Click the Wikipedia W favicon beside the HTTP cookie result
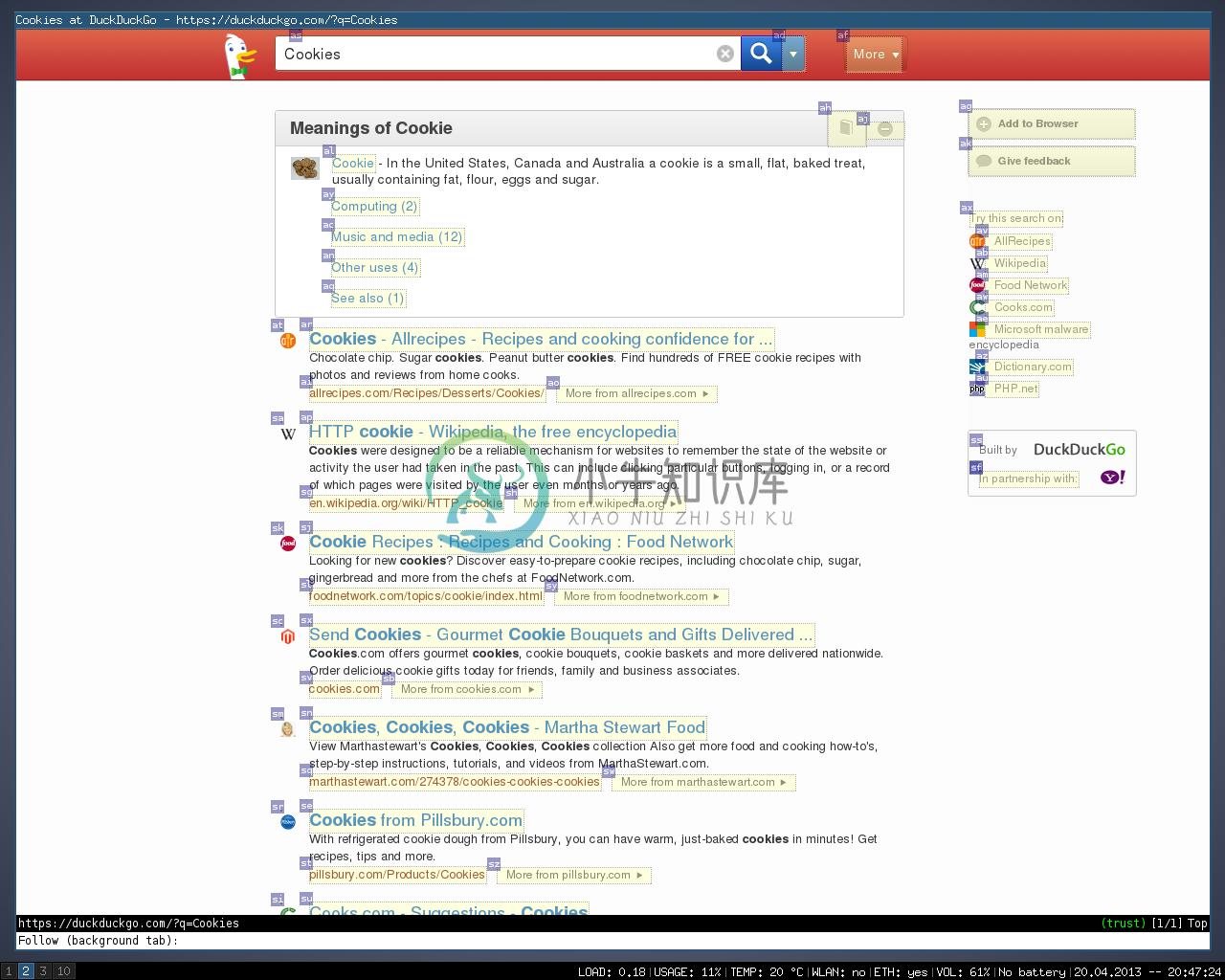This screenshot has width=1225, height=980. coord(287,434)
